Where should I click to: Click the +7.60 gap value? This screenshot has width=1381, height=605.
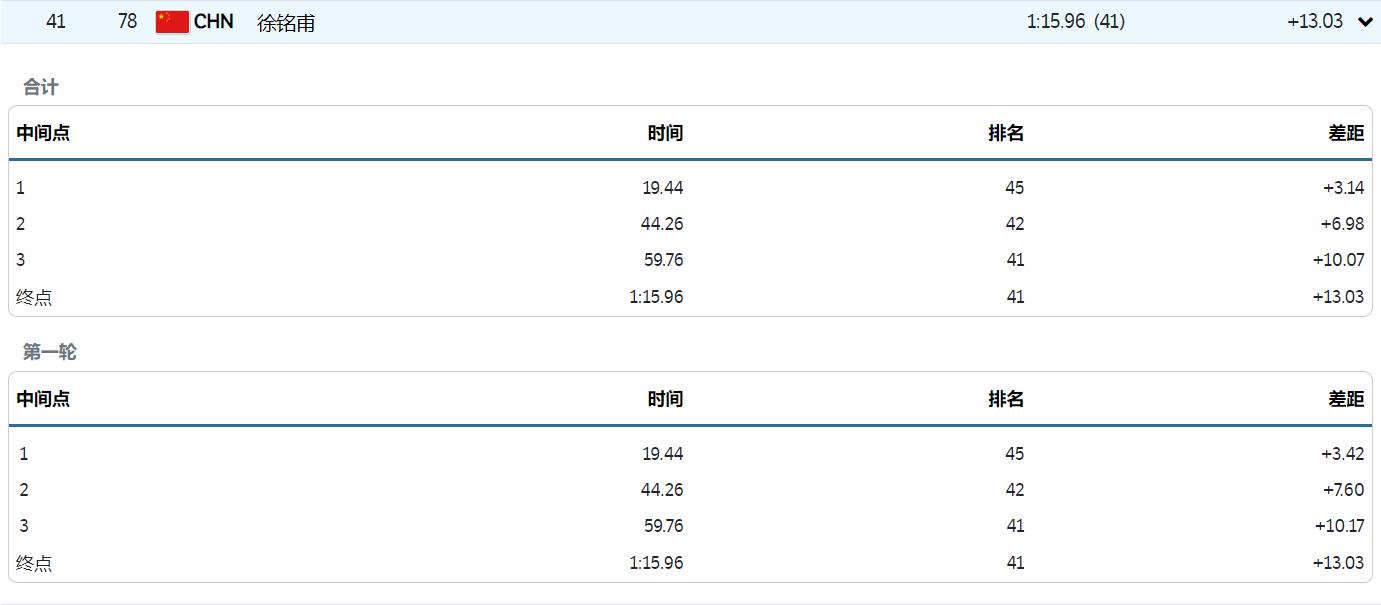1342,490
